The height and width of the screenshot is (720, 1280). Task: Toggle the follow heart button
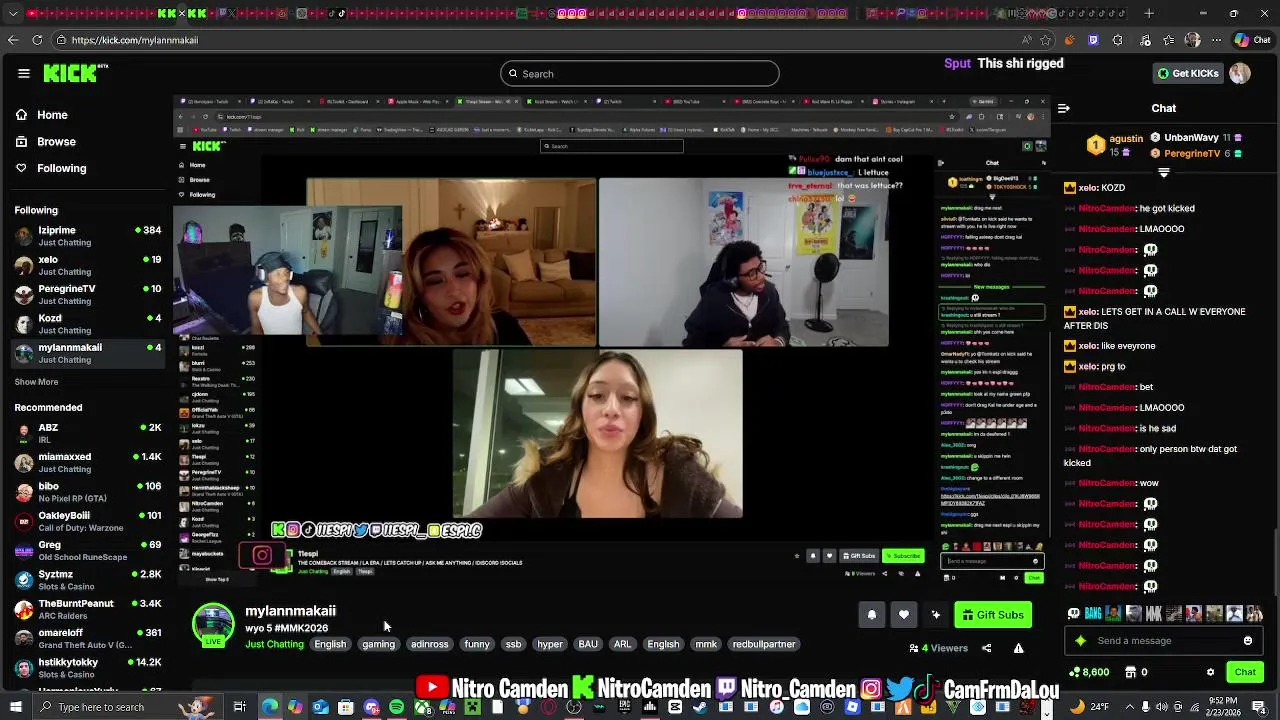coord(903,615)
